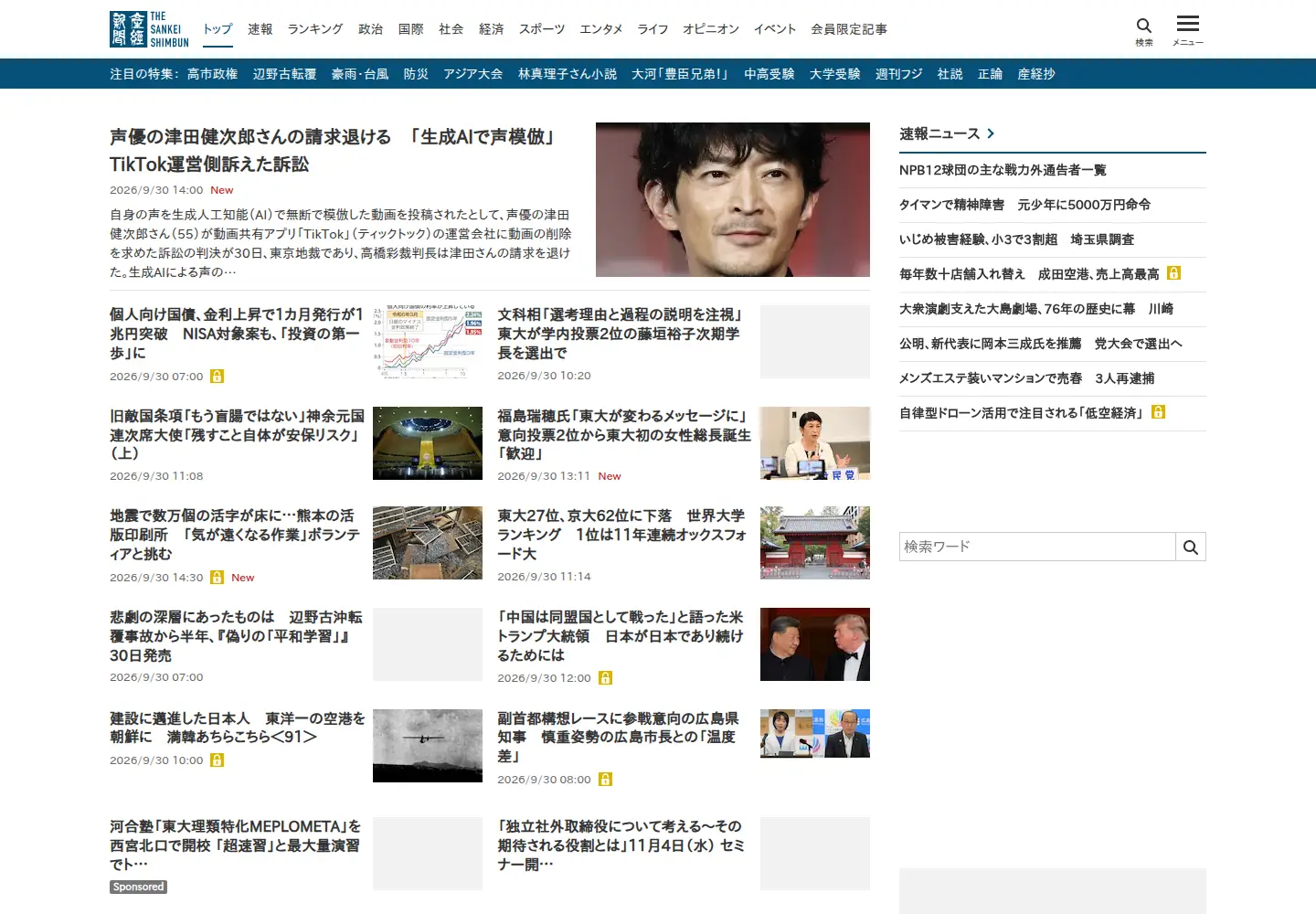
Task: Open the 独立社外取締役 seminar article
Action: 622,845
